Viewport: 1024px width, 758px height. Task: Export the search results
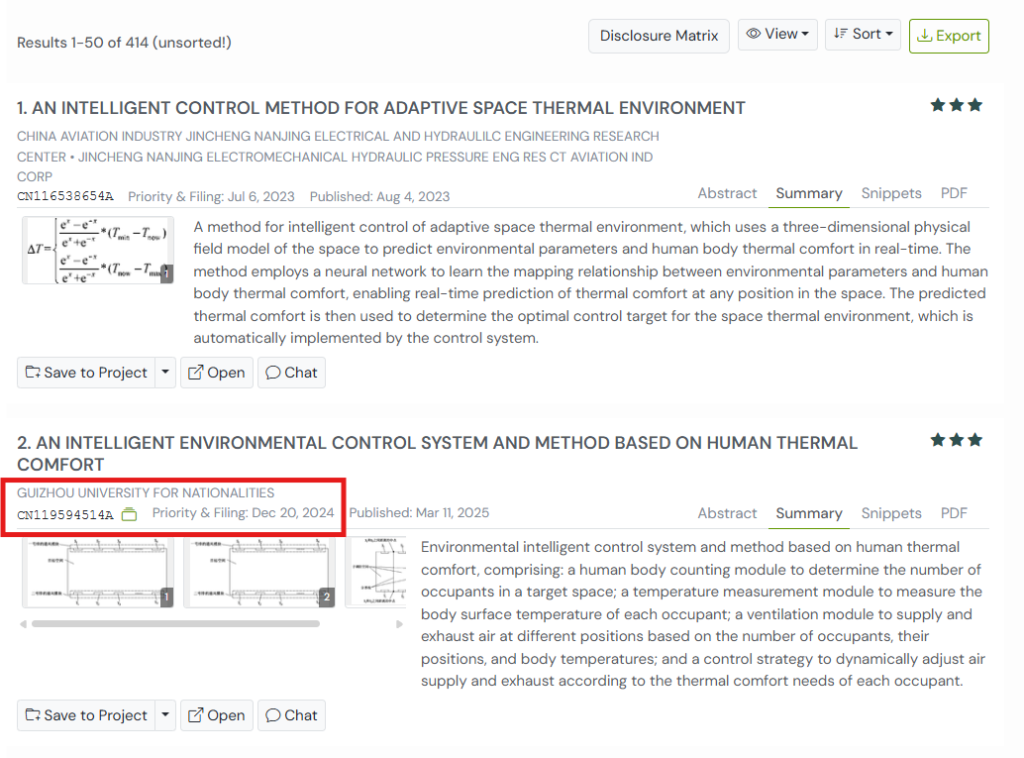pos(948,35)
